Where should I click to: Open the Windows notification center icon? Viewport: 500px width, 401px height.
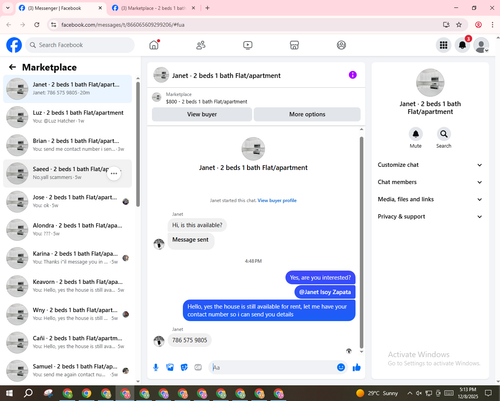(x=489, y=393)
